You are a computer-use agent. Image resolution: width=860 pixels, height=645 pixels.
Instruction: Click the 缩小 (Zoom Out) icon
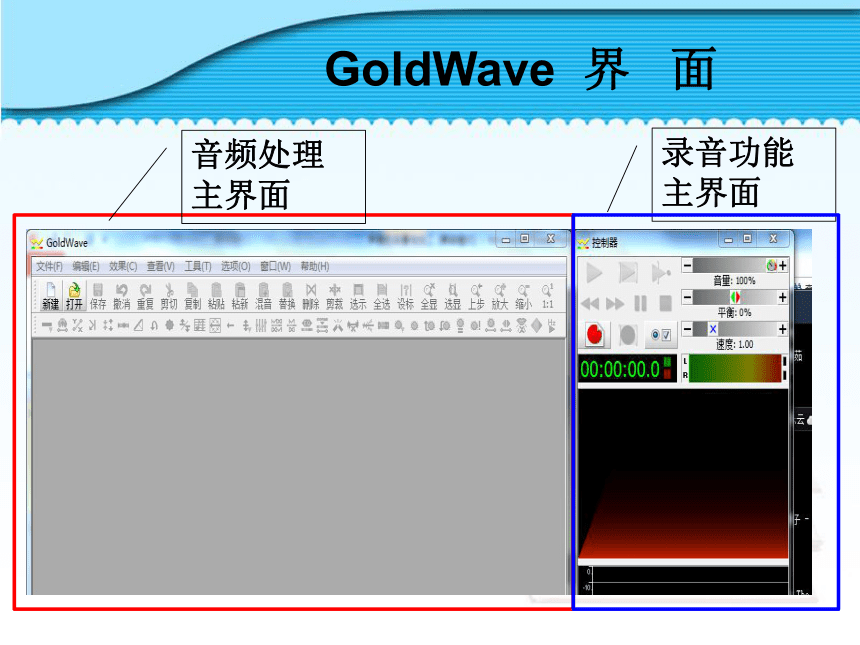[x=523, y=296]
